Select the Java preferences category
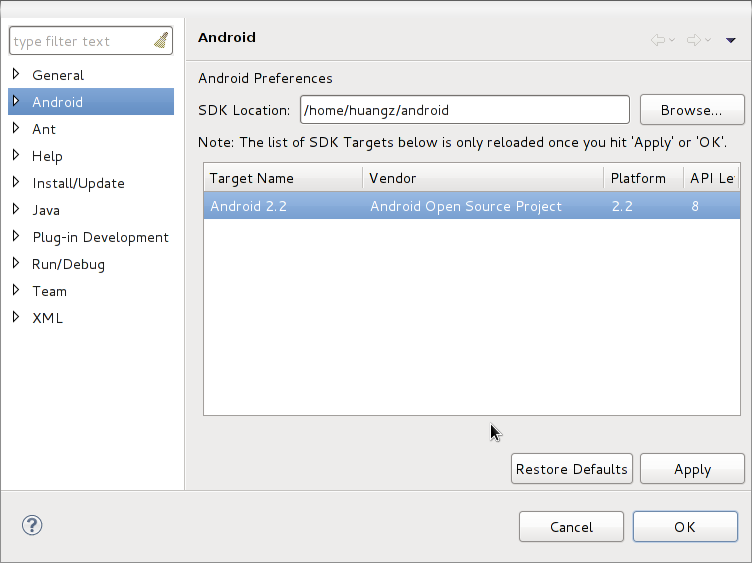Image resolution: width=752 pixels, height=563 pixels. (46, 210)
